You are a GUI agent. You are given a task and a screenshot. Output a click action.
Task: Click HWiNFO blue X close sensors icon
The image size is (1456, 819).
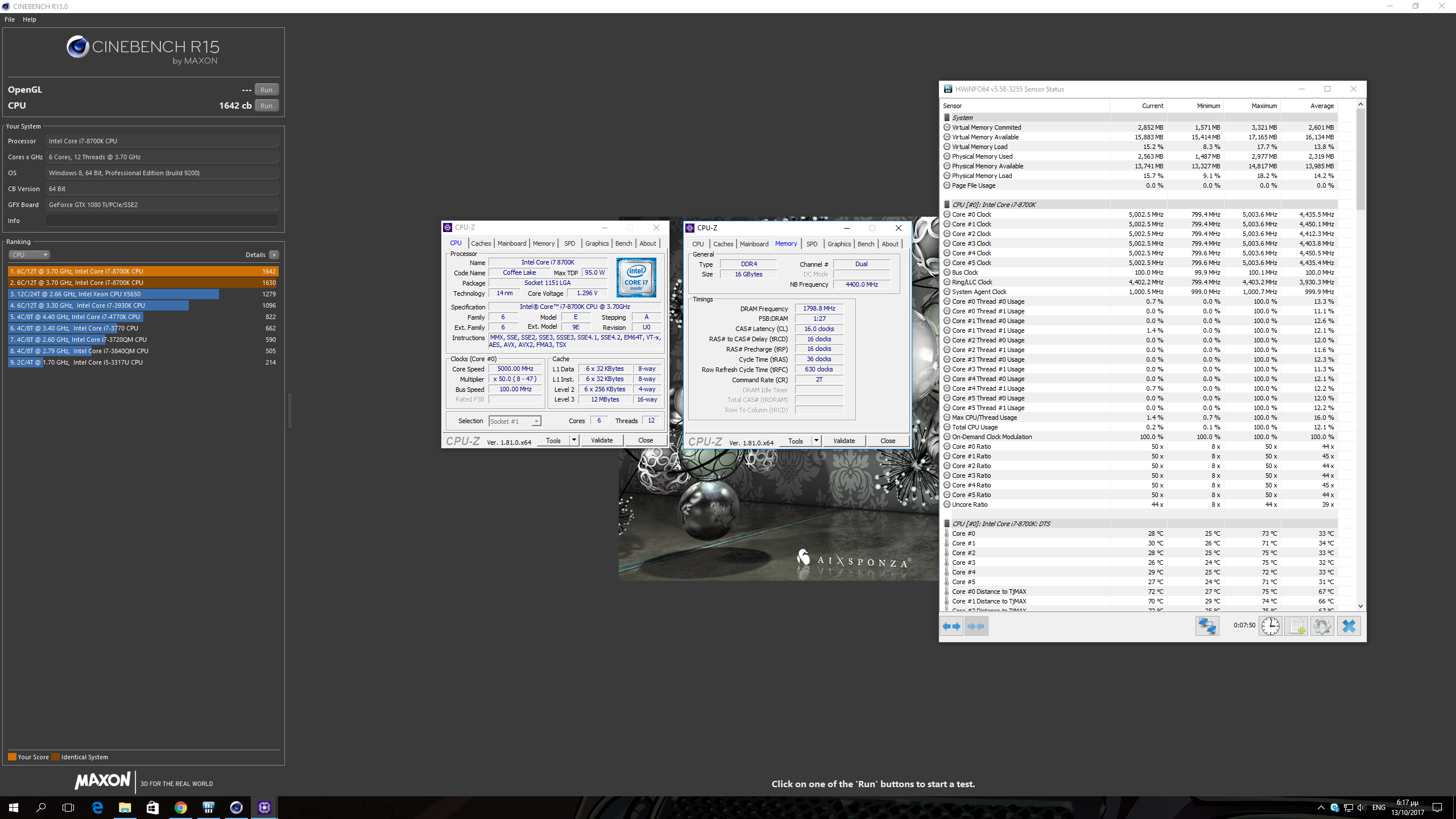coord(1349,626)
